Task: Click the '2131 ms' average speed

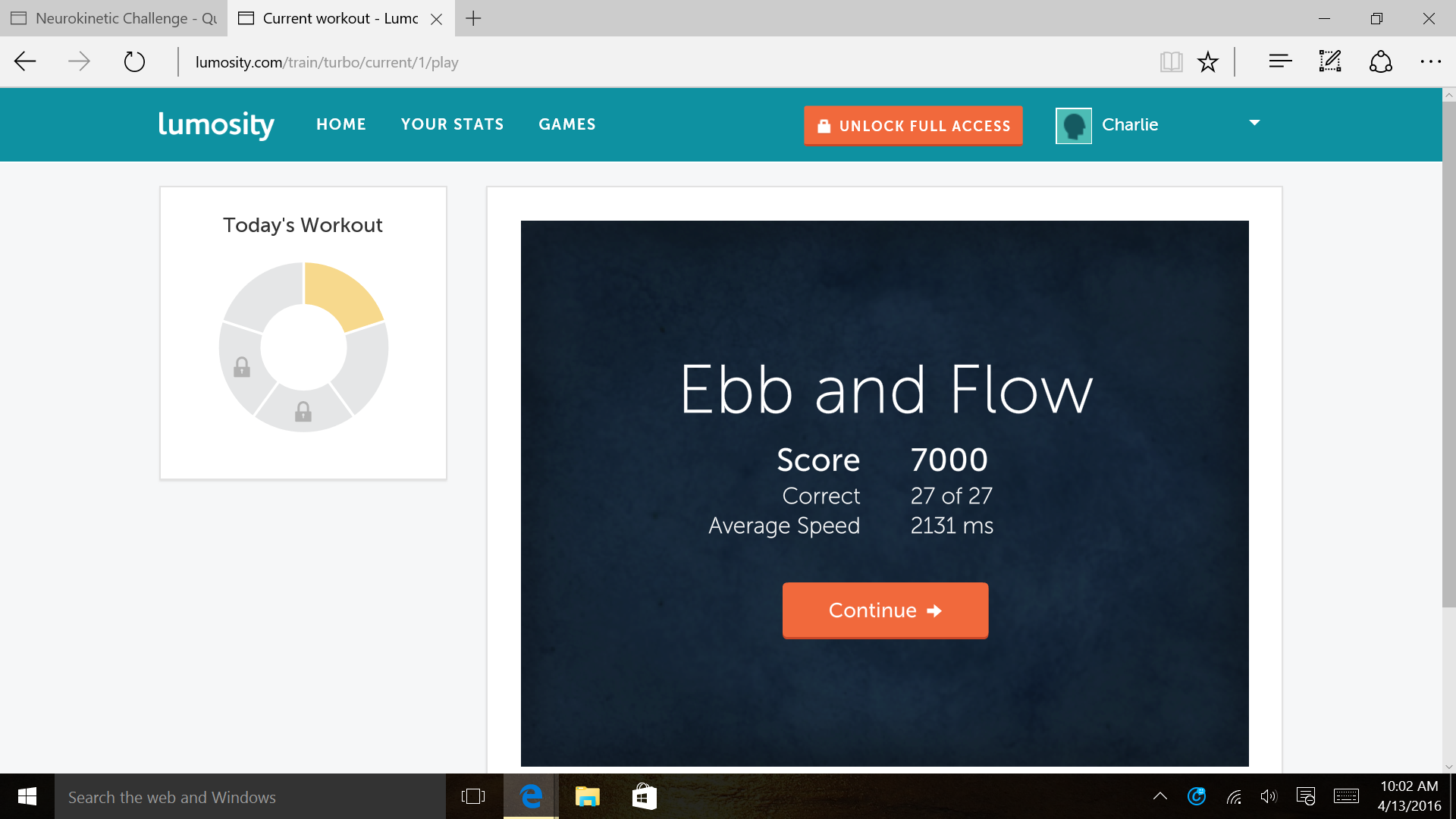Action: [952, 526]
